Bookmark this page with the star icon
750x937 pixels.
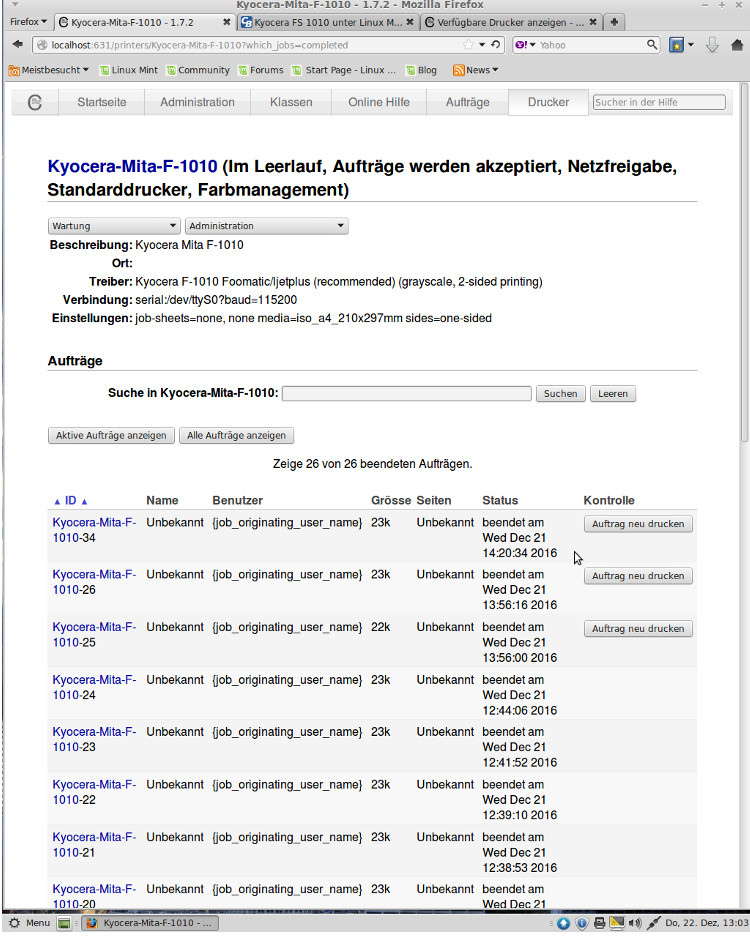click(469, 45)
